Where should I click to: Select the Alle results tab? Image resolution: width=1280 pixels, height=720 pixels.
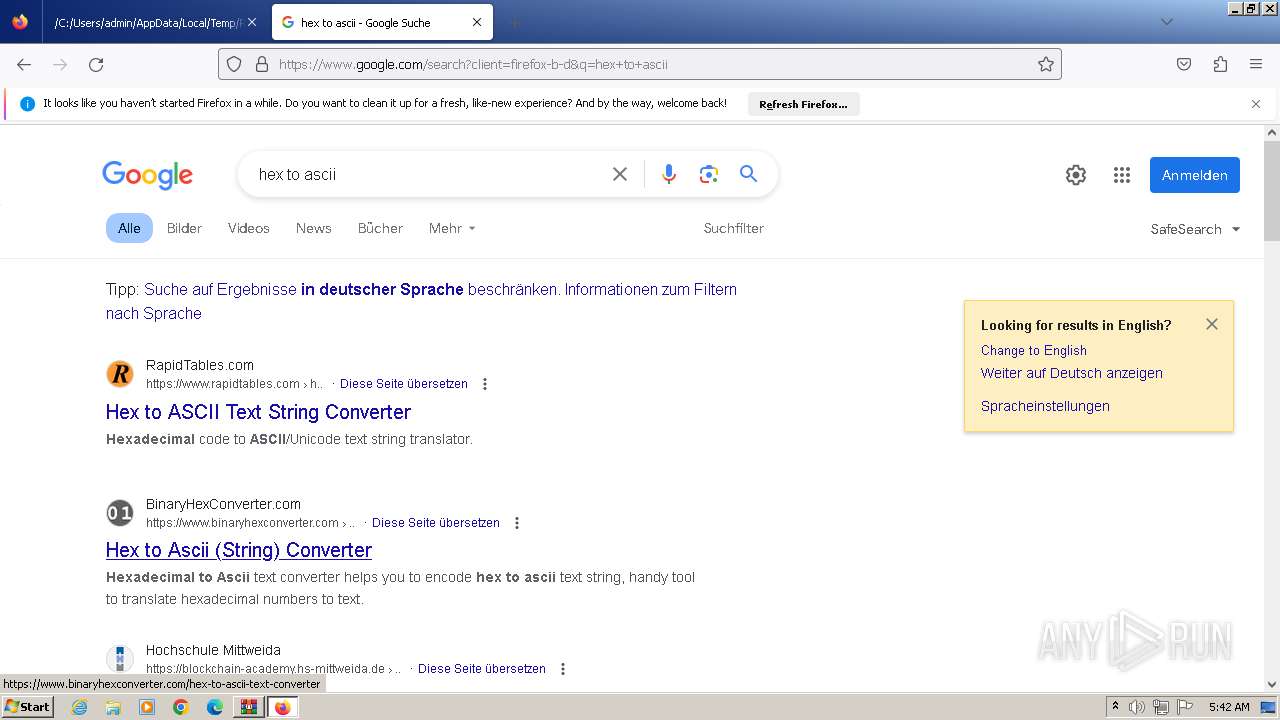click(129, 228)
